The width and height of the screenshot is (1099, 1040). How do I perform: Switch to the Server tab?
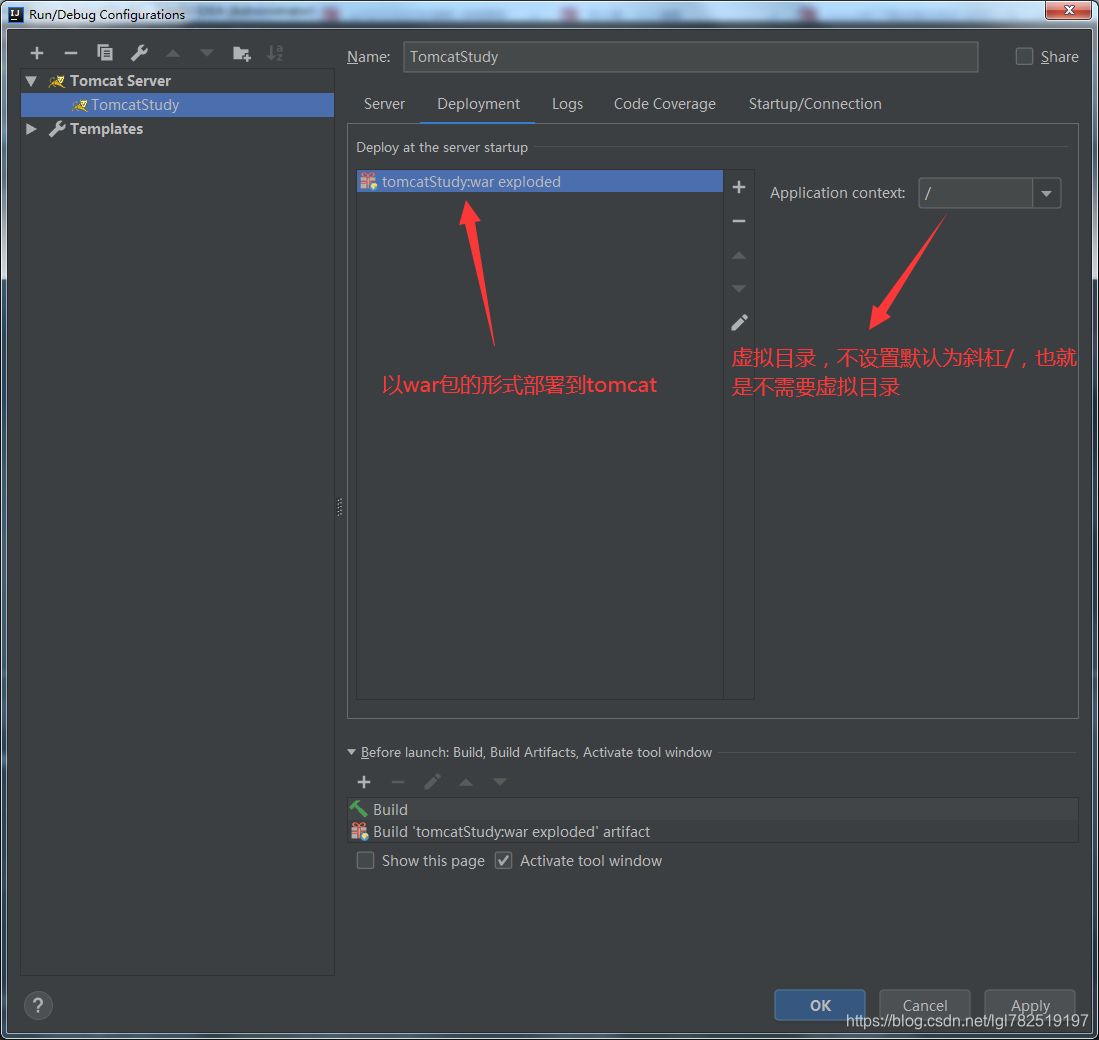pyautogui.click(x=384, y=104)
